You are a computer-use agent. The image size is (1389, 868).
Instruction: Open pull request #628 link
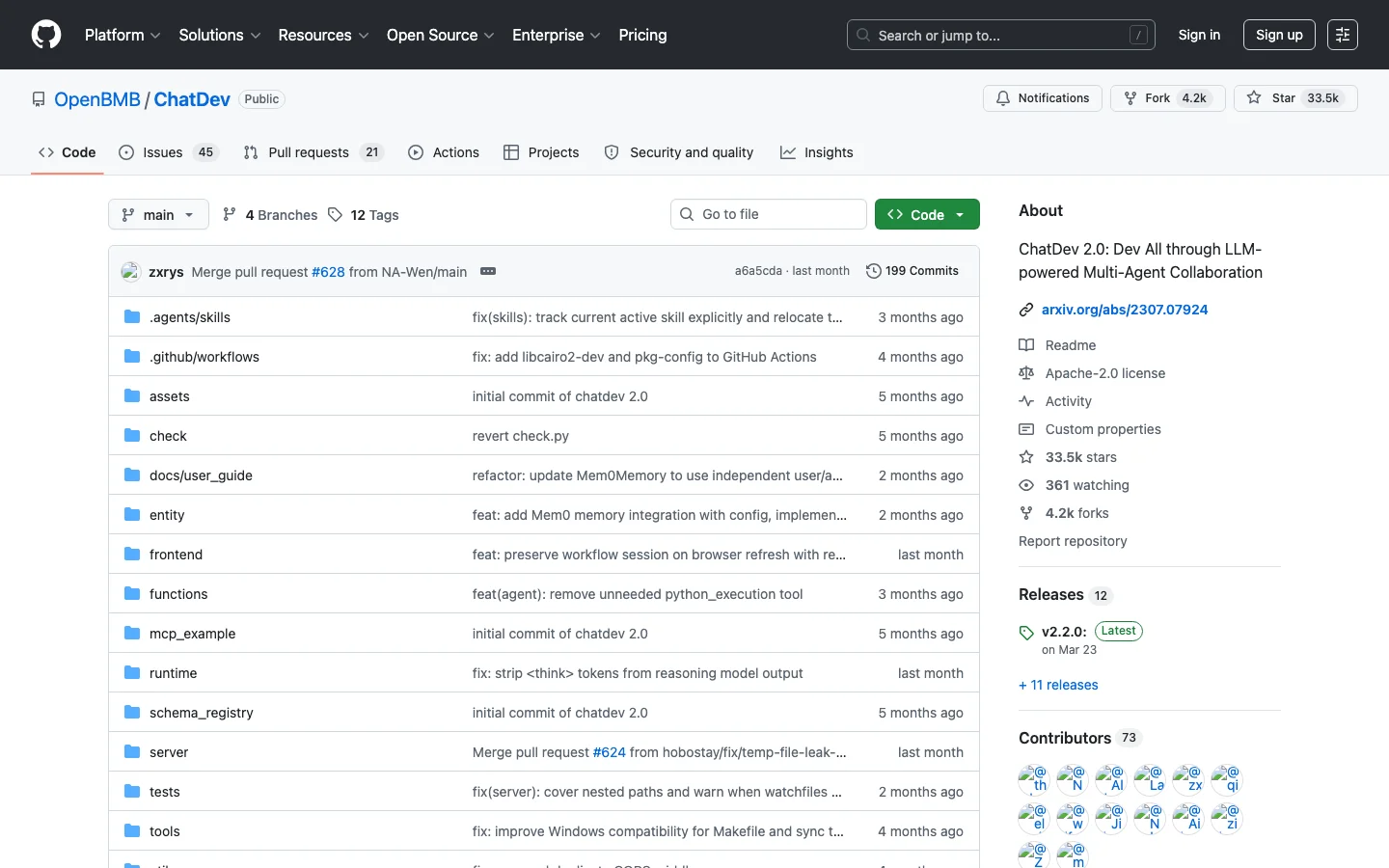tap(328, 272)
